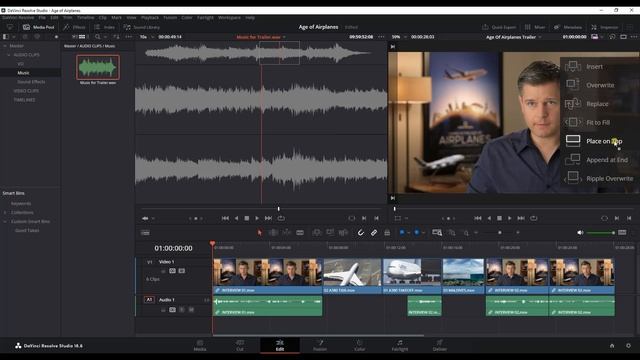This screenshot has height=360, width=640.
Task: Open Project Settings gear icon
Action: 628,346
